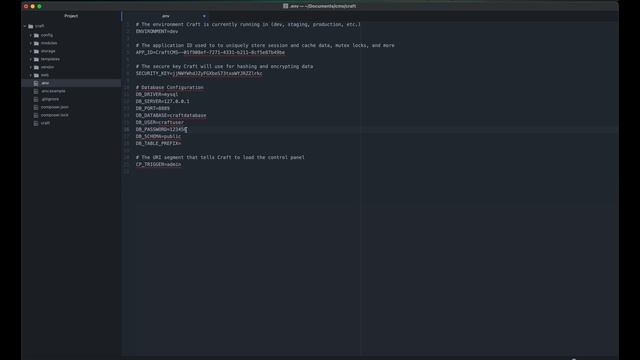Open the .gitignore file
Screen dimensions: 640x360
[x=50, y=99]
